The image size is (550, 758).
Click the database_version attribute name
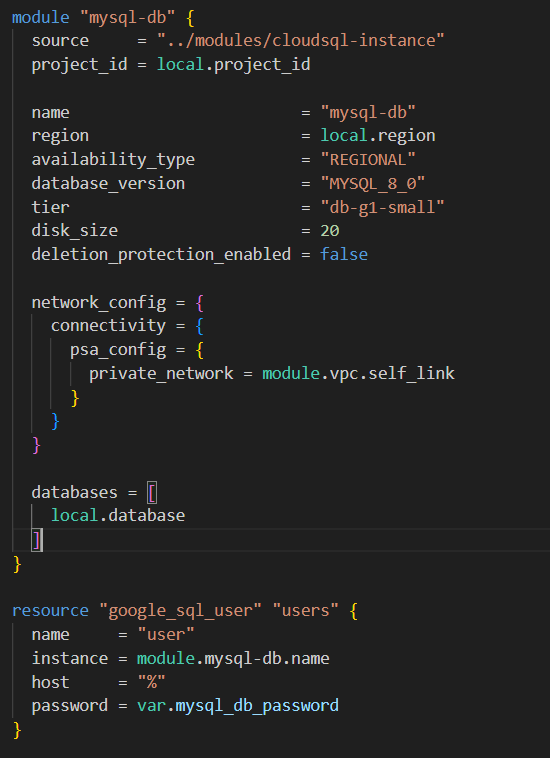[108, 183]
